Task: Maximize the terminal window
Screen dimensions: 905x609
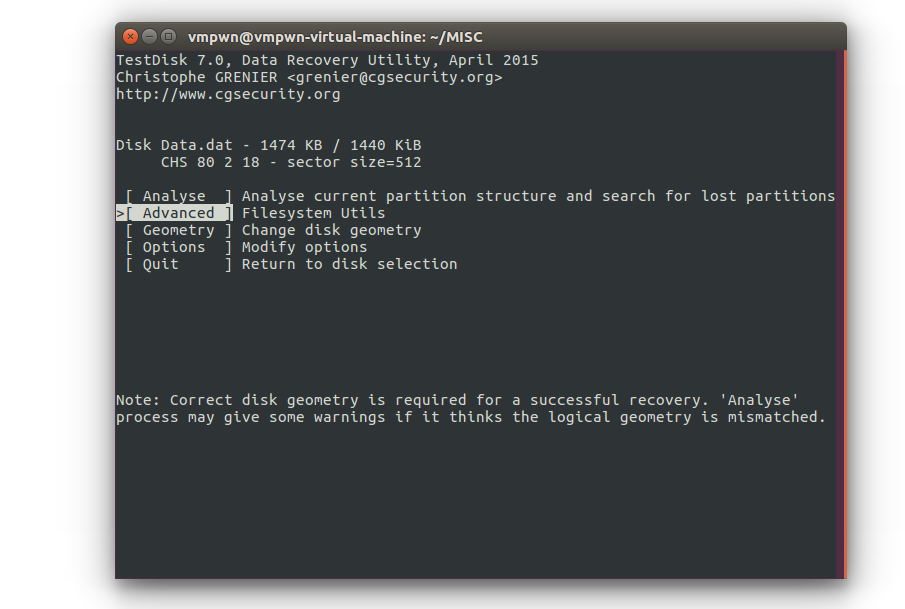Action: (x=169, y=37)
